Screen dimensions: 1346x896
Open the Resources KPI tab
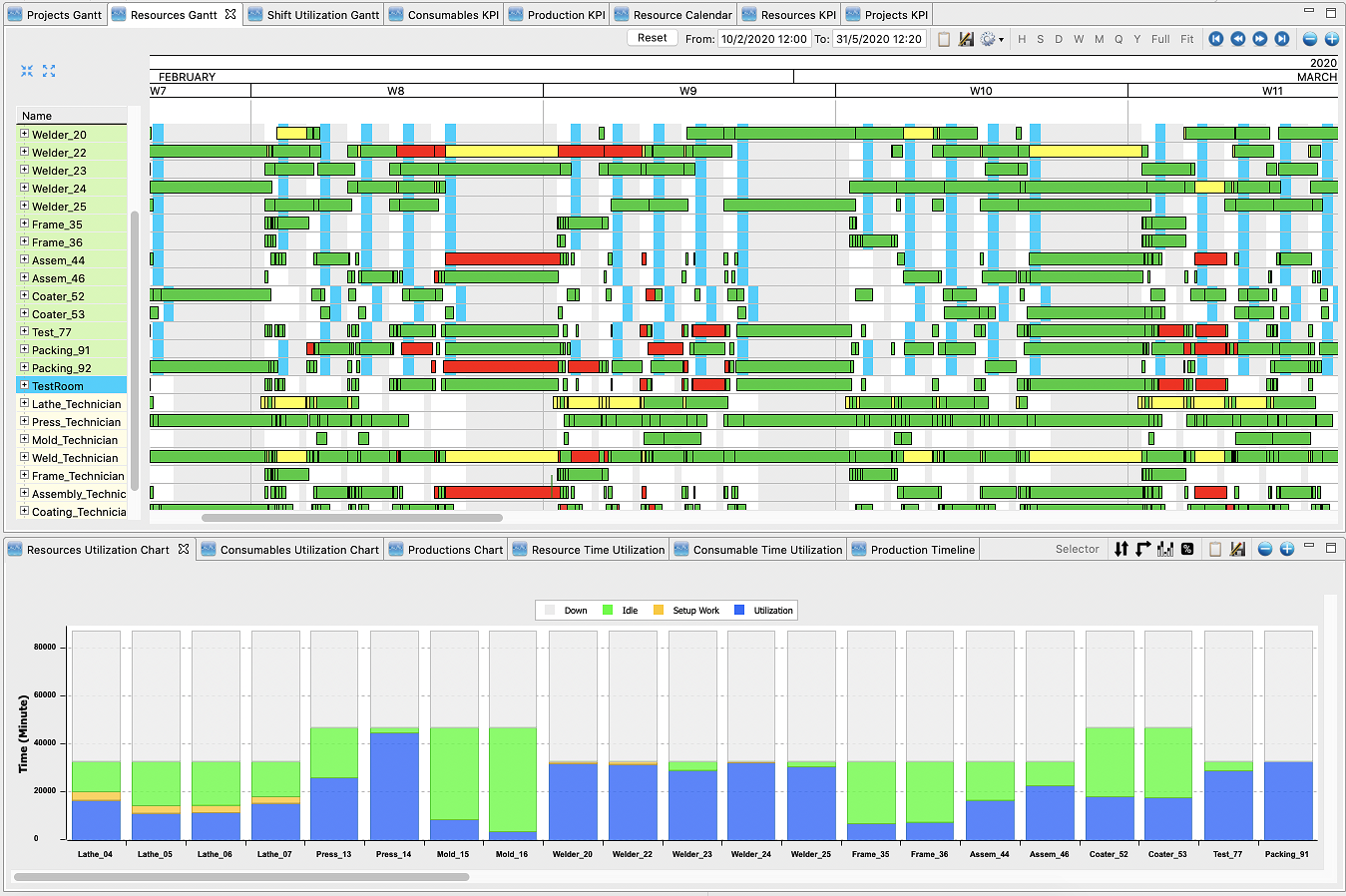[789, 15]
